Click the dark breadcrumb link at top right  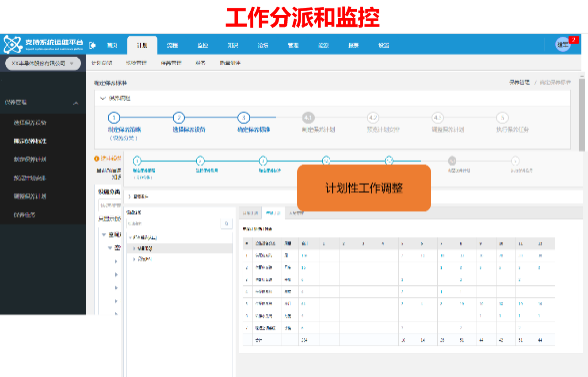(519, 82)
